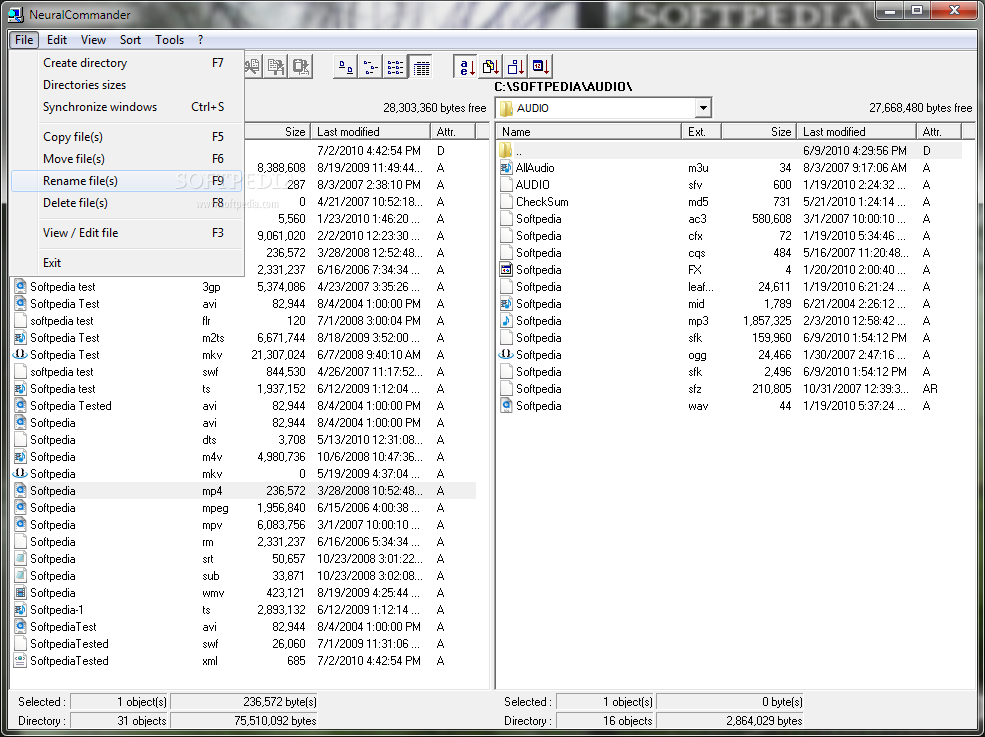The width and height of the screenshot is (985, 737).
Task: Click the Softpedia mid file icon
Action: pyautogui.click(x=506, y=303)
